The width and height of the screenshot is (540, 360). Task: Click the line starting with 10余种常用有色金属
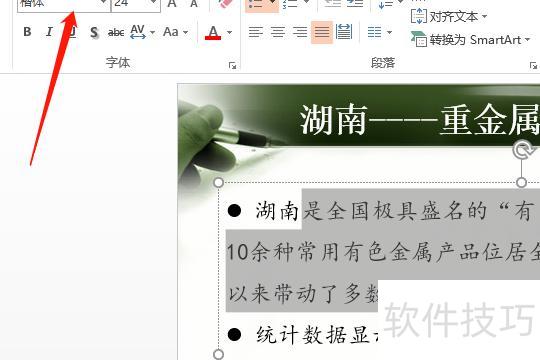pyautogui.click(x=383, y=252)
